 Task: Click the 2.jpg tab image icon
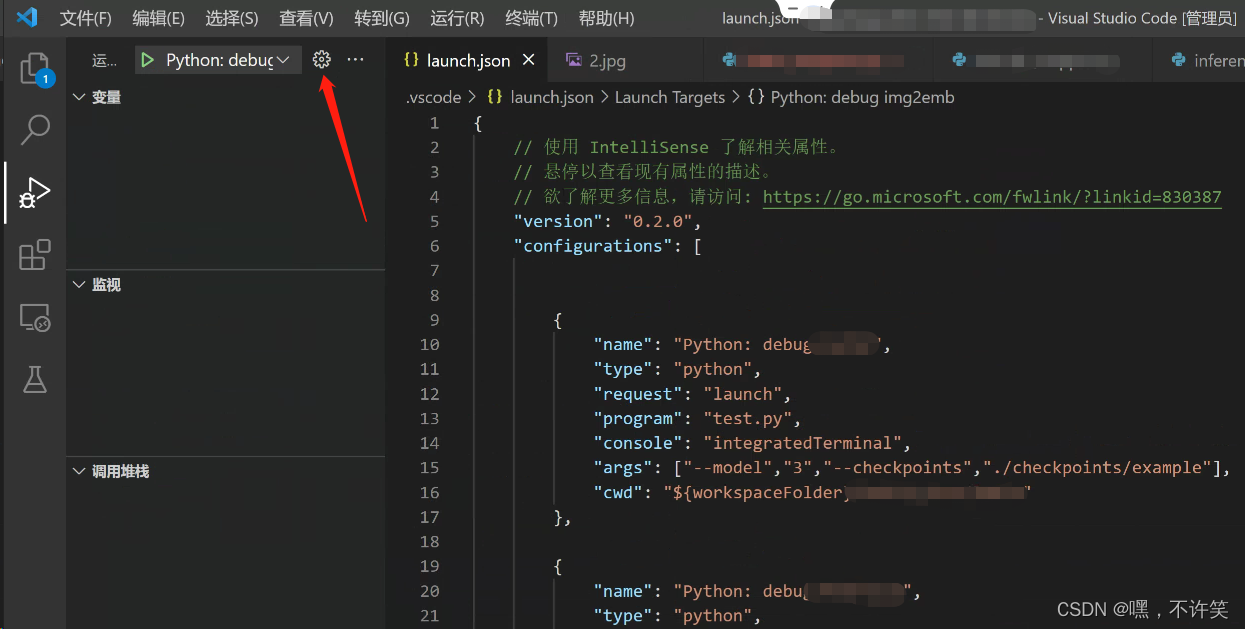[x=574, y=61]
